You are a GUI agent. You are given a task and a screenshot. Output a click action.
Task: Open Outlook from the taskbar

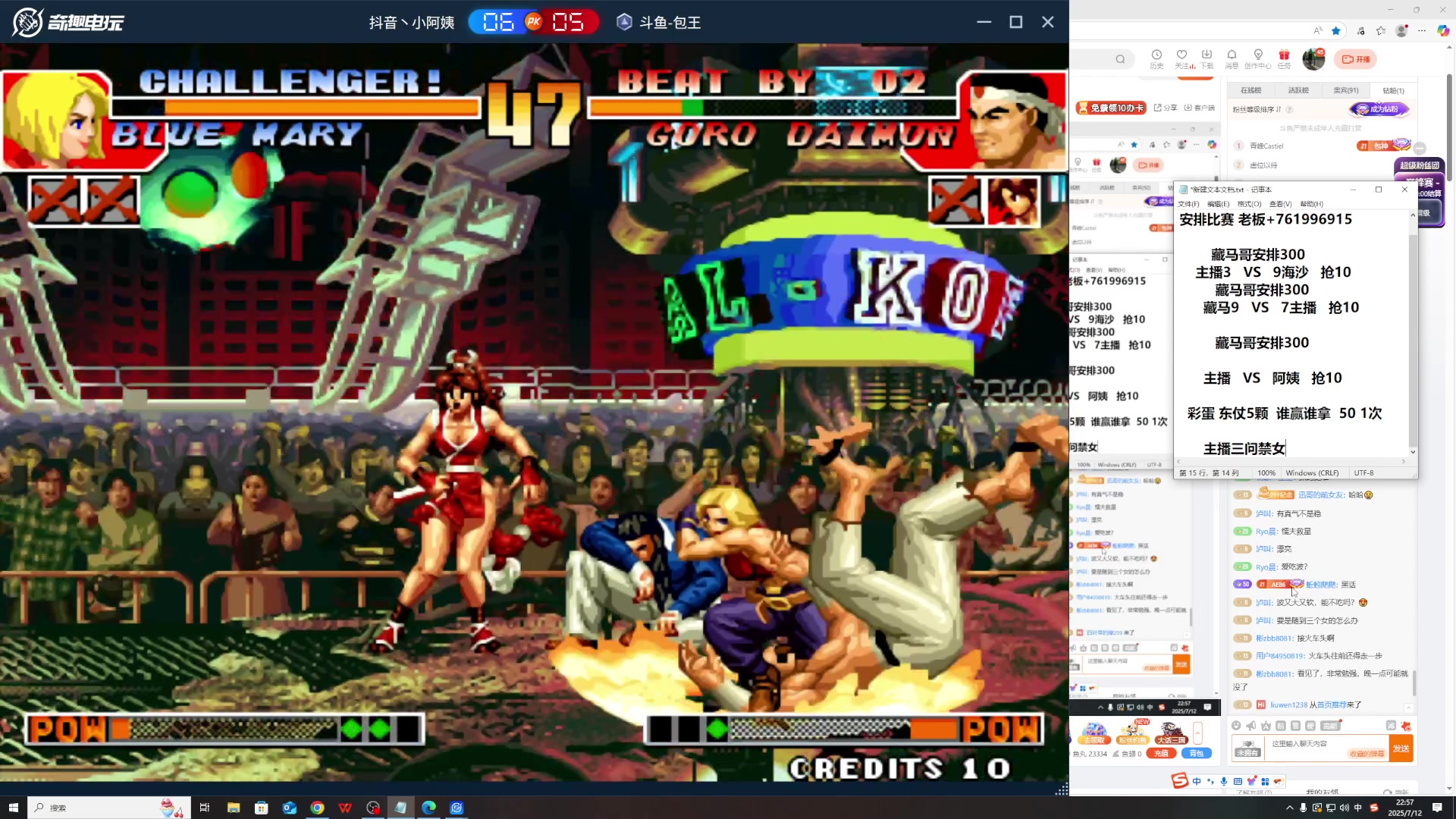(290, 808)
